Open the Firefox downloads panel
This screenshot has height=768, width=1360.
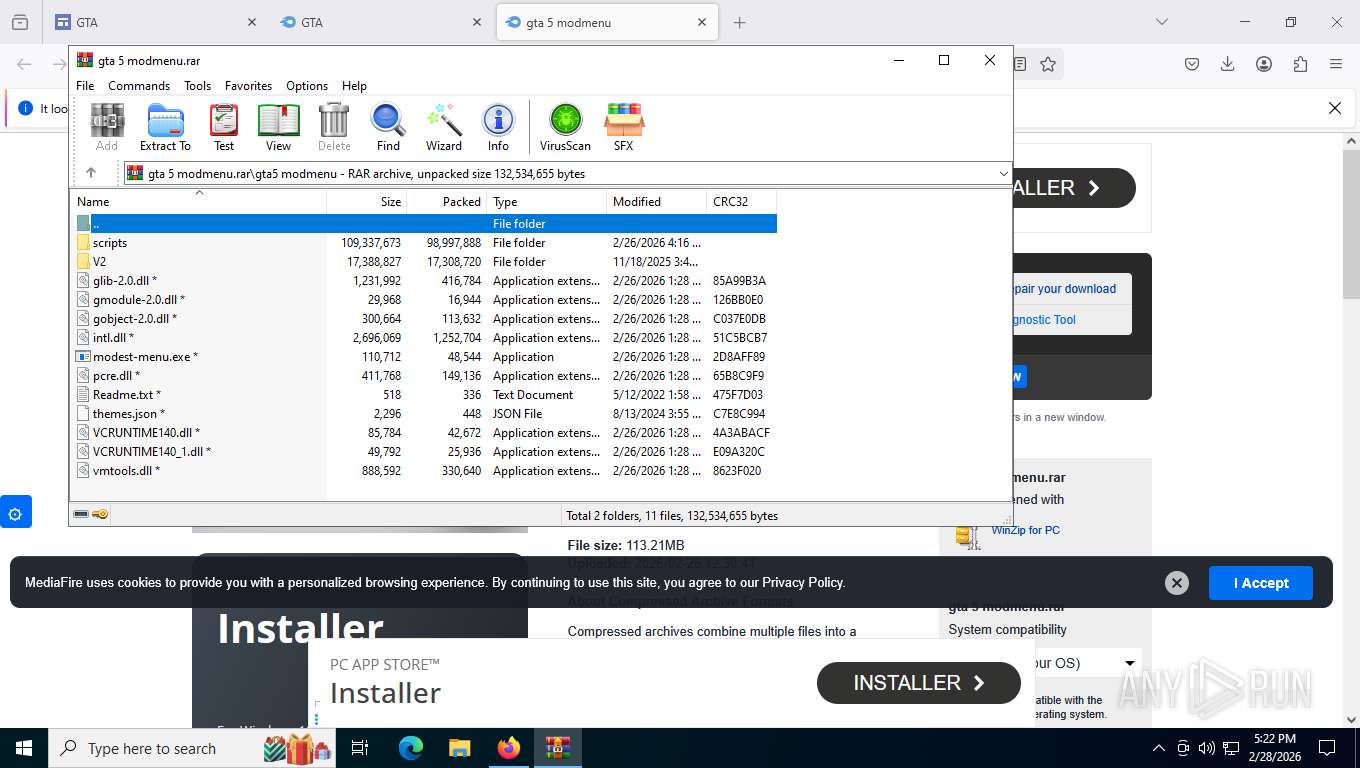pyautogui.click(x=1228, y=64)
